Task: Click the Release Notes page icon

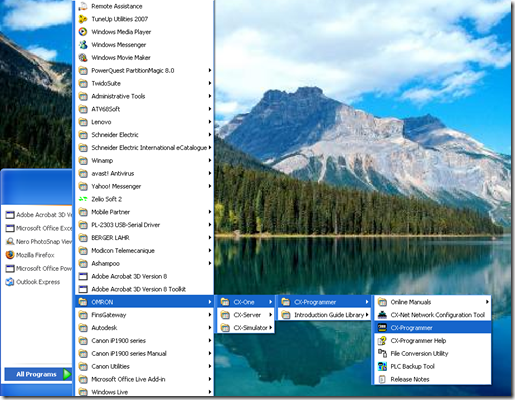Action: pyautogui.click(x=382, y=379)
